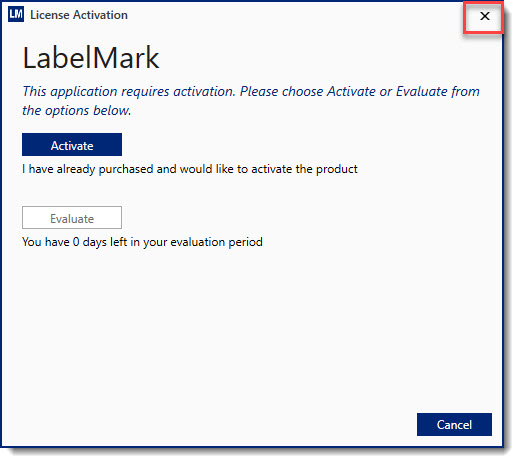Click the large LabelMark heading
The image size is (519, 463).
[x=91, y=58]
